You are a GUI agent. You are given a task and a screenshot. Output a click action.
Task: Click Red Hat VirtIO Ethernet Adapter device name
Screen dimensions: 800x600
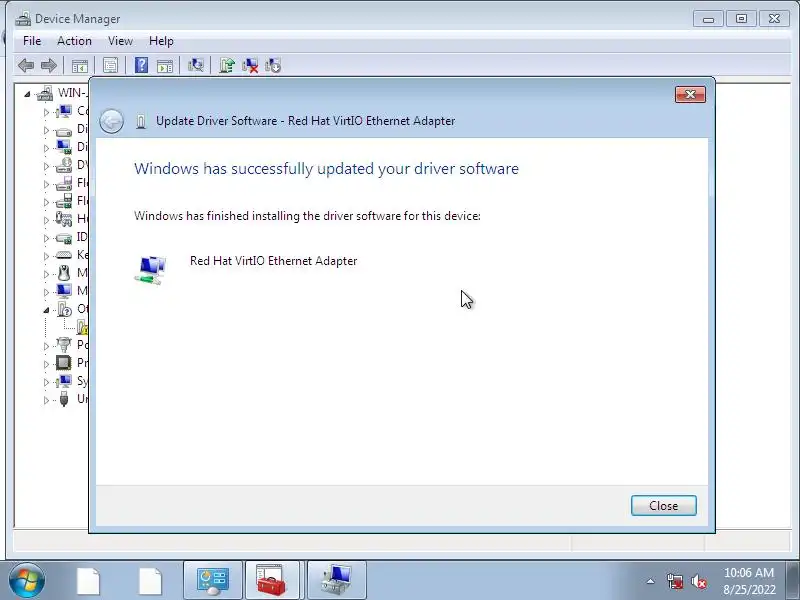click(273, 261)
